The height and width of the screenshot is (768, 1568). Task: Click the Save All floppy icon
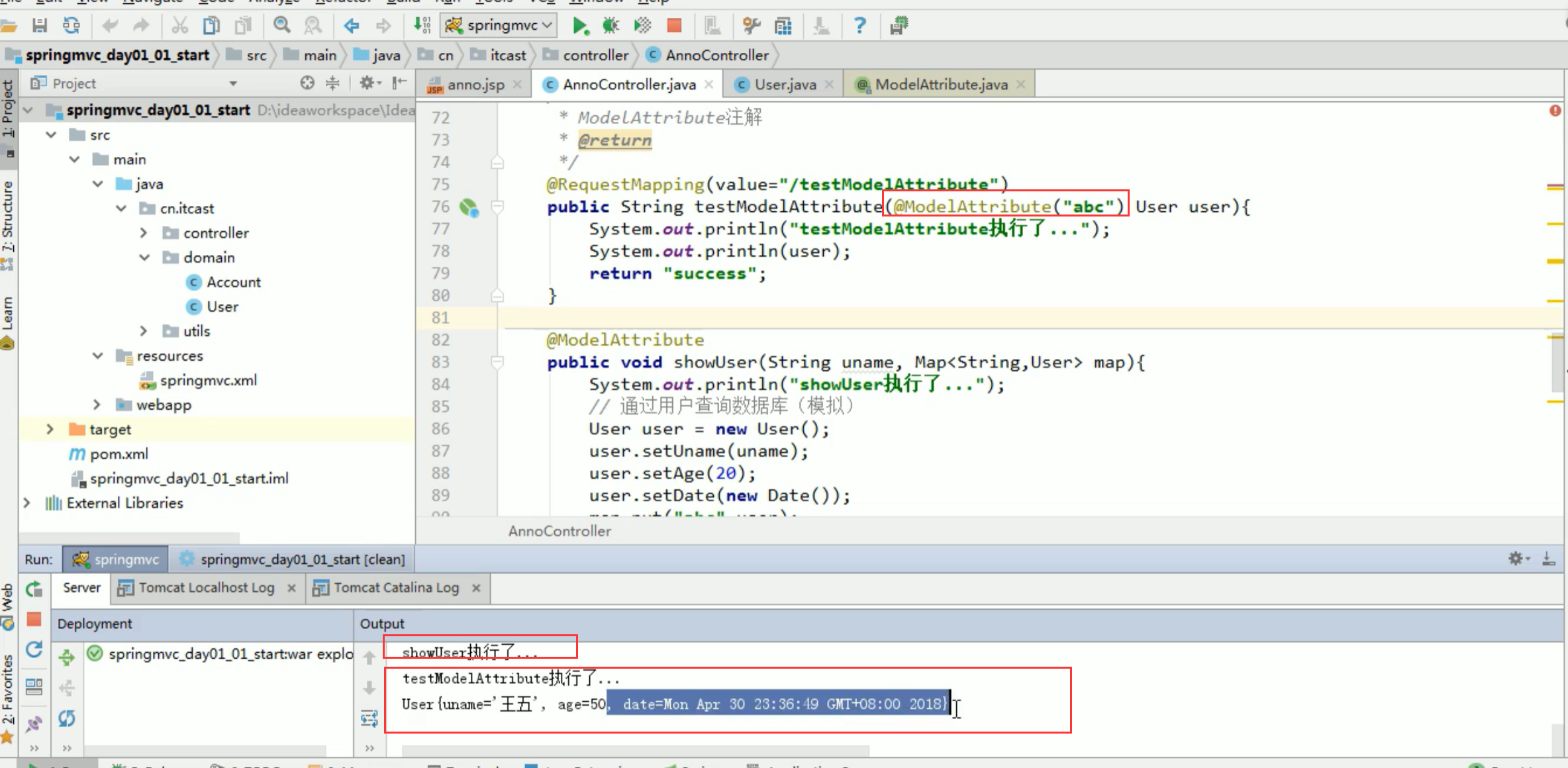(40, 26)
